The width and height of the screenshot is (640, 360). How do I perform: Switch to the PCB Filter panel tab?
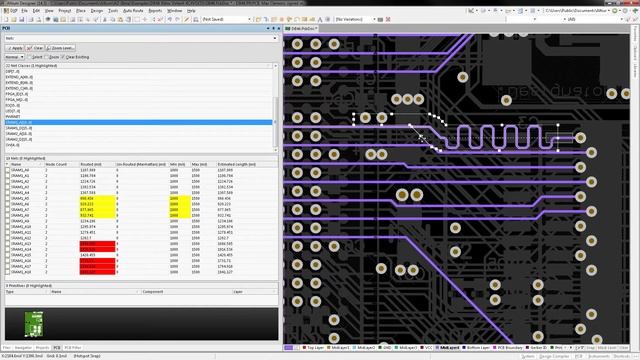tap(73, 348)
